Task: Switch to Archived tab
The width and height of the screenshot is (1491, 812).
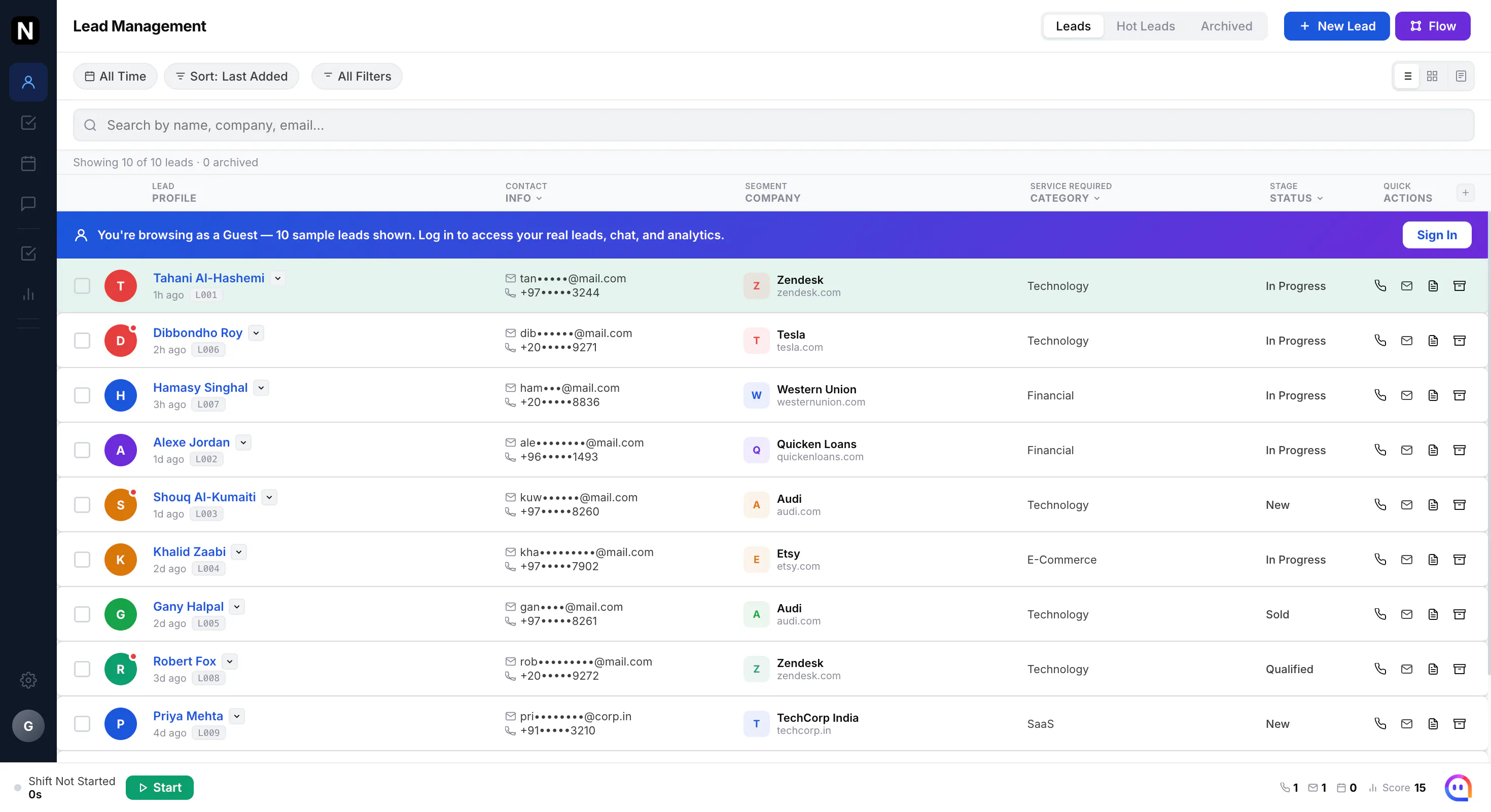Action: (1226, 26)
